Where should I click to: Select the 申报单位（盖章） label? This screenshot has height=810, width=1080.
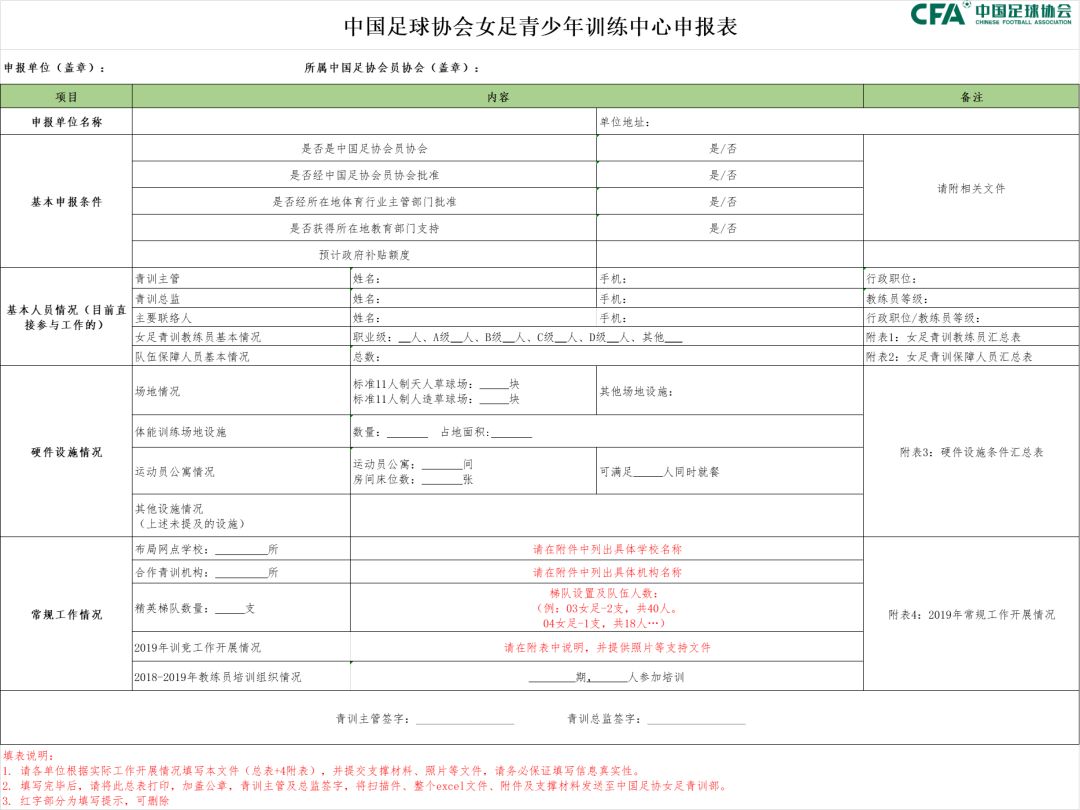click(x=55, y=68)
